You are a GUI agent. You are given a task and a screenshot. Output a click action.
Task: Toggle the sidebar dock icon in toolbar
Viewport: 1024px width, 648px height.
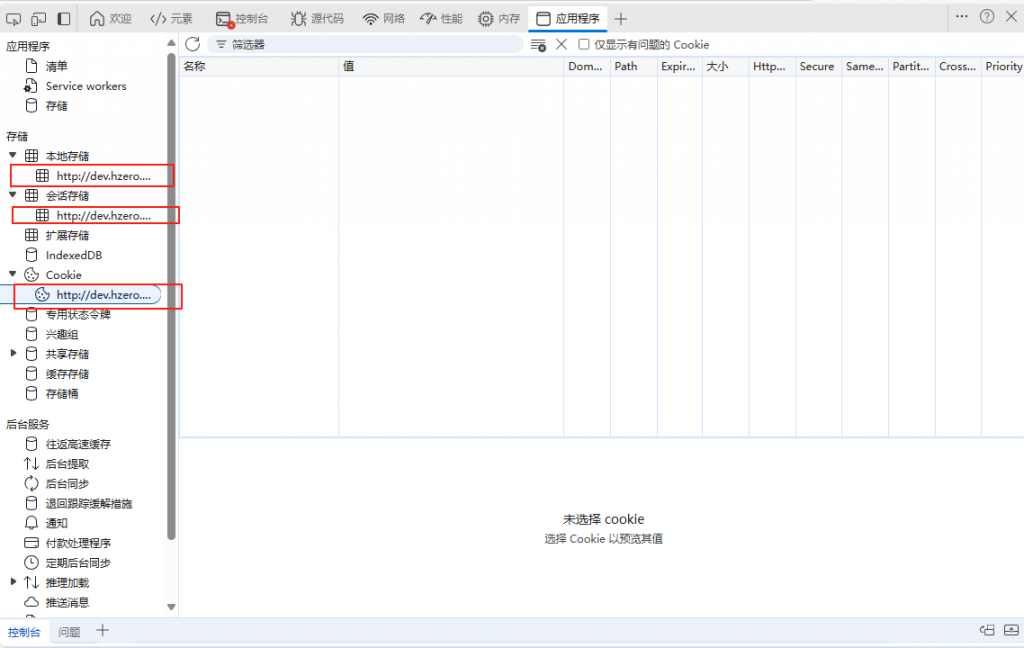[x=63, y=18]
